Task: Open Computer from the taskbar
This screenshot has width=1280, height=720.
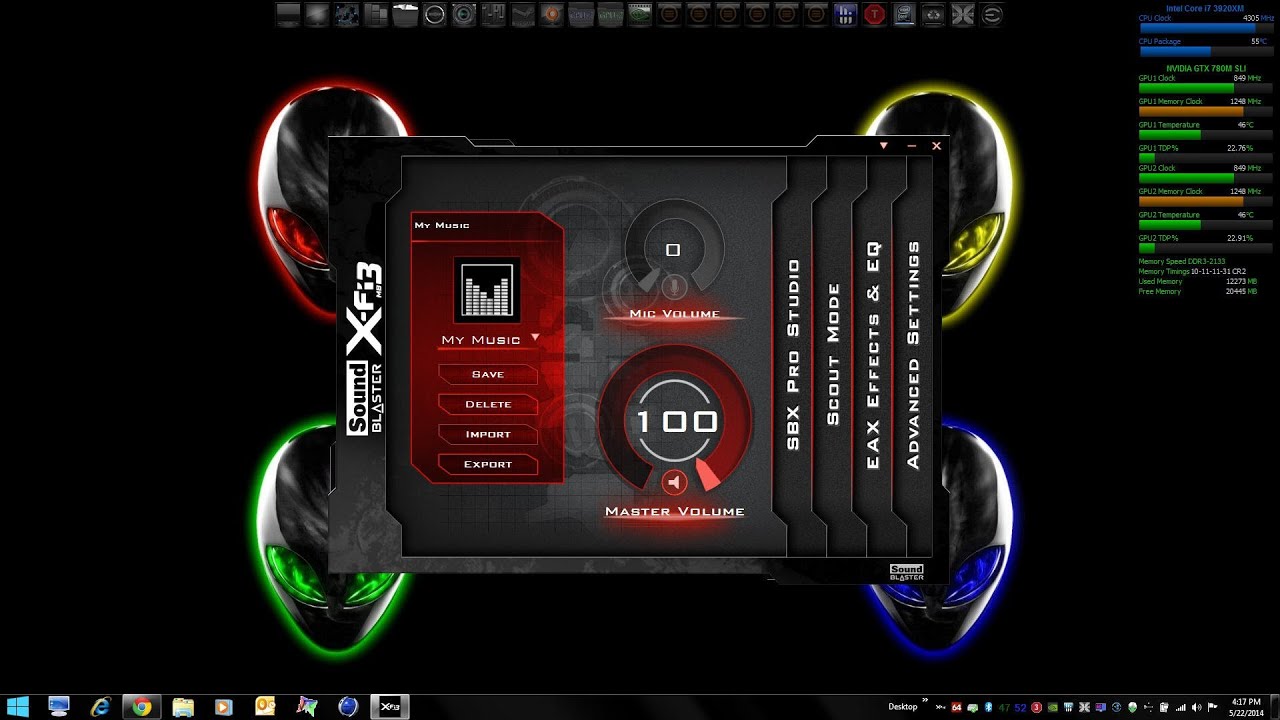Action: coord(59,707)
